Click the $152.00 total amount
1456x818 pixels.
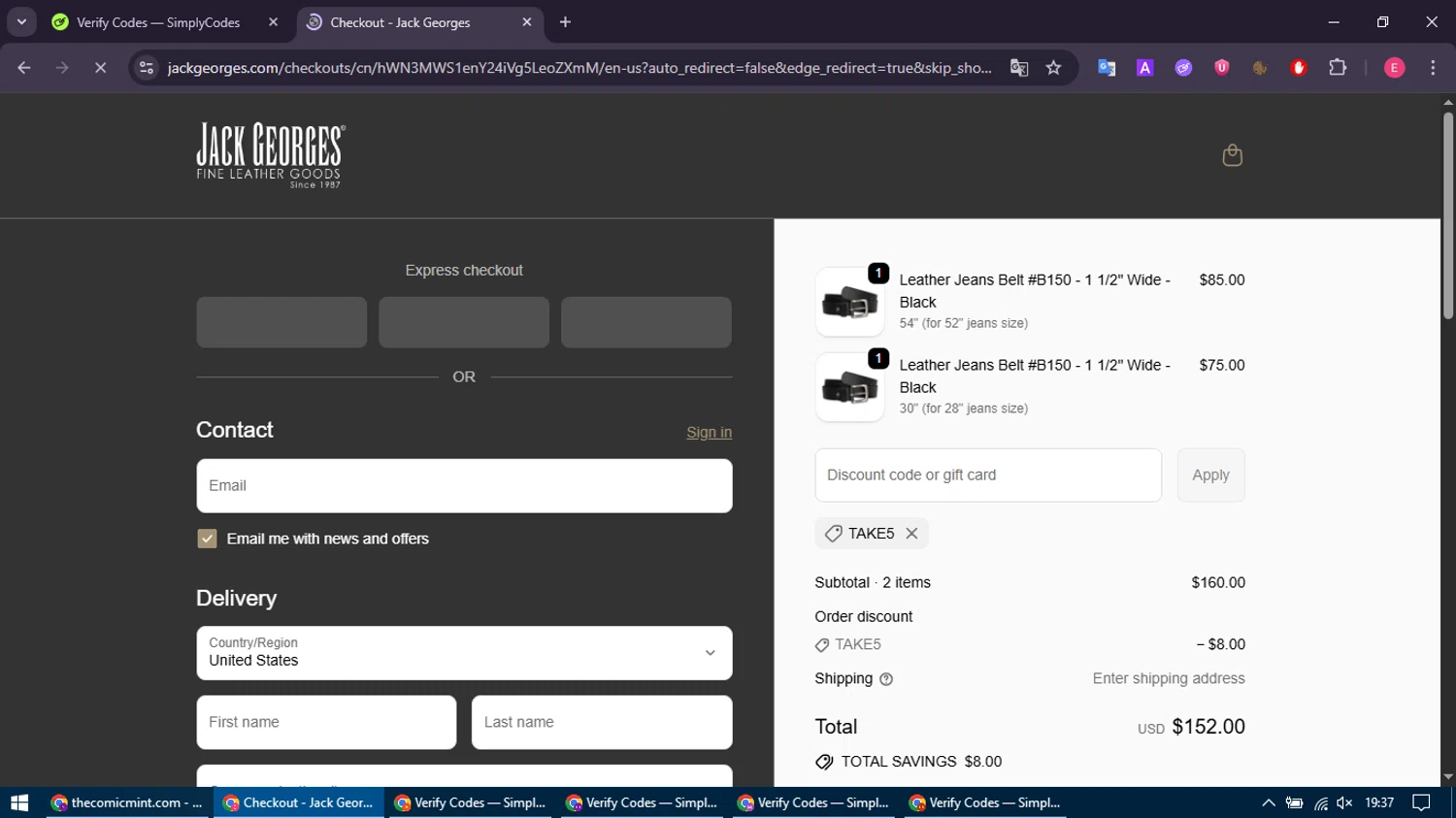pyautogui.click(x=1208, y=727)
